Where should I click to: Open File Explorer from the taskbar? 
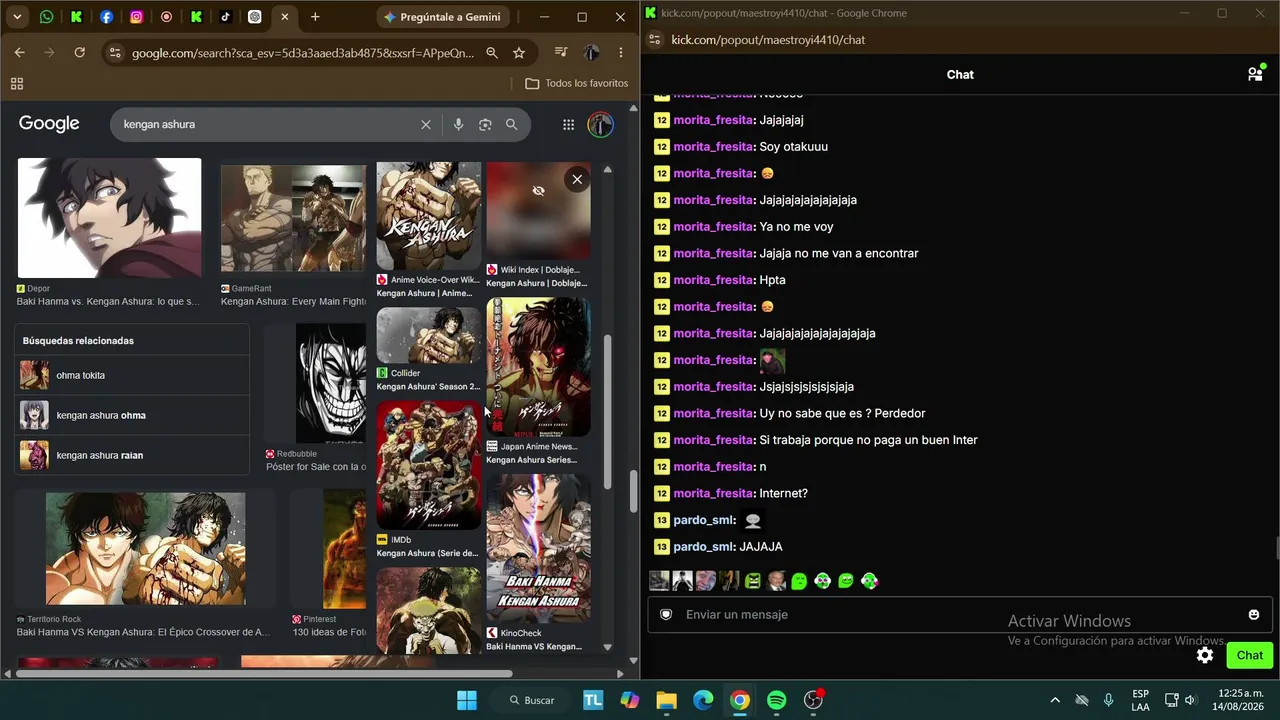tap(666, 700)
